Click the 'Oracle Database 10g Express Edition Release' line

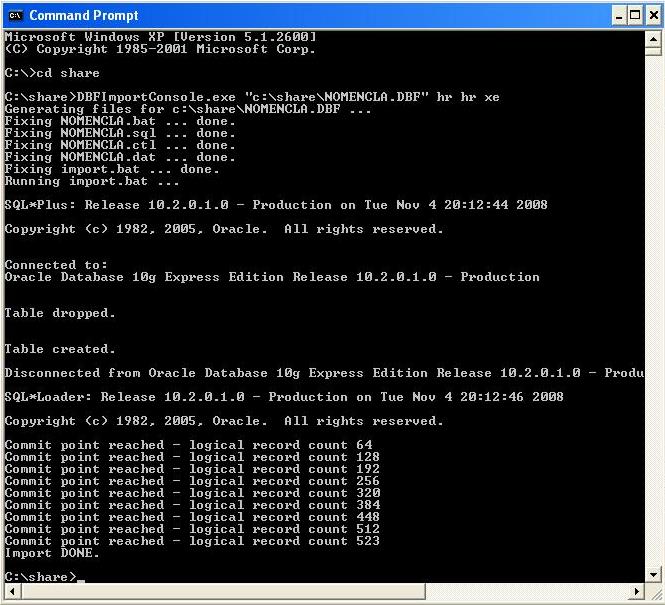pos(272,277)
